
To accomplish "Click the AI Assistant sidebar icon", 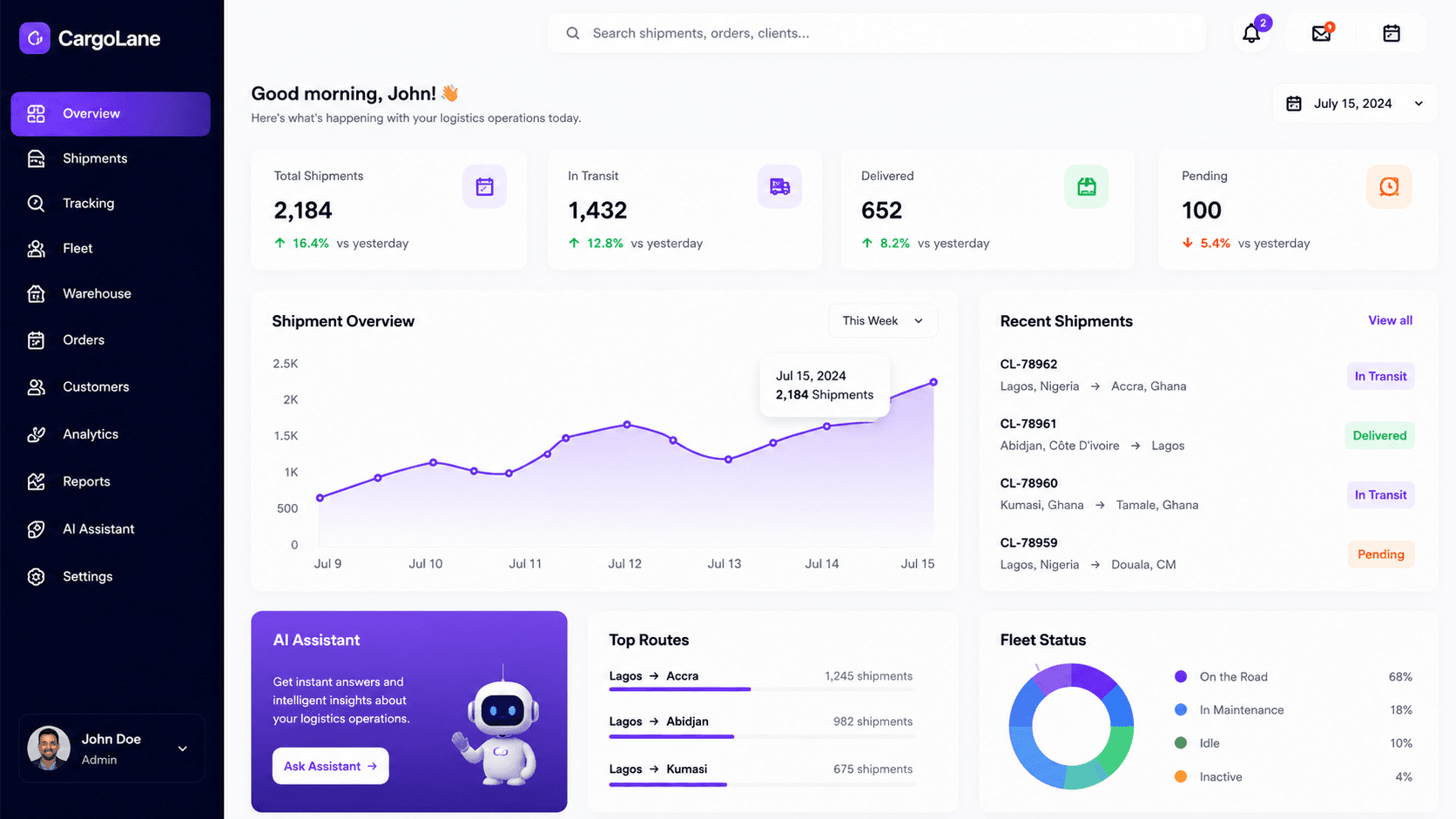I will coord(36,529).
